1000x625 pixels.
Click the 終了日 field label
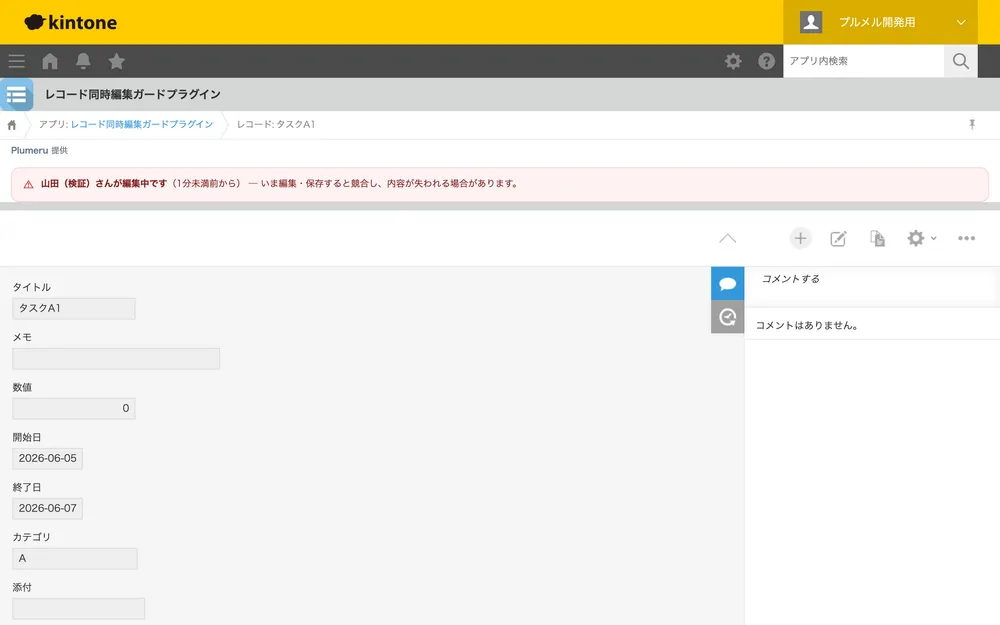pos(27,487)
